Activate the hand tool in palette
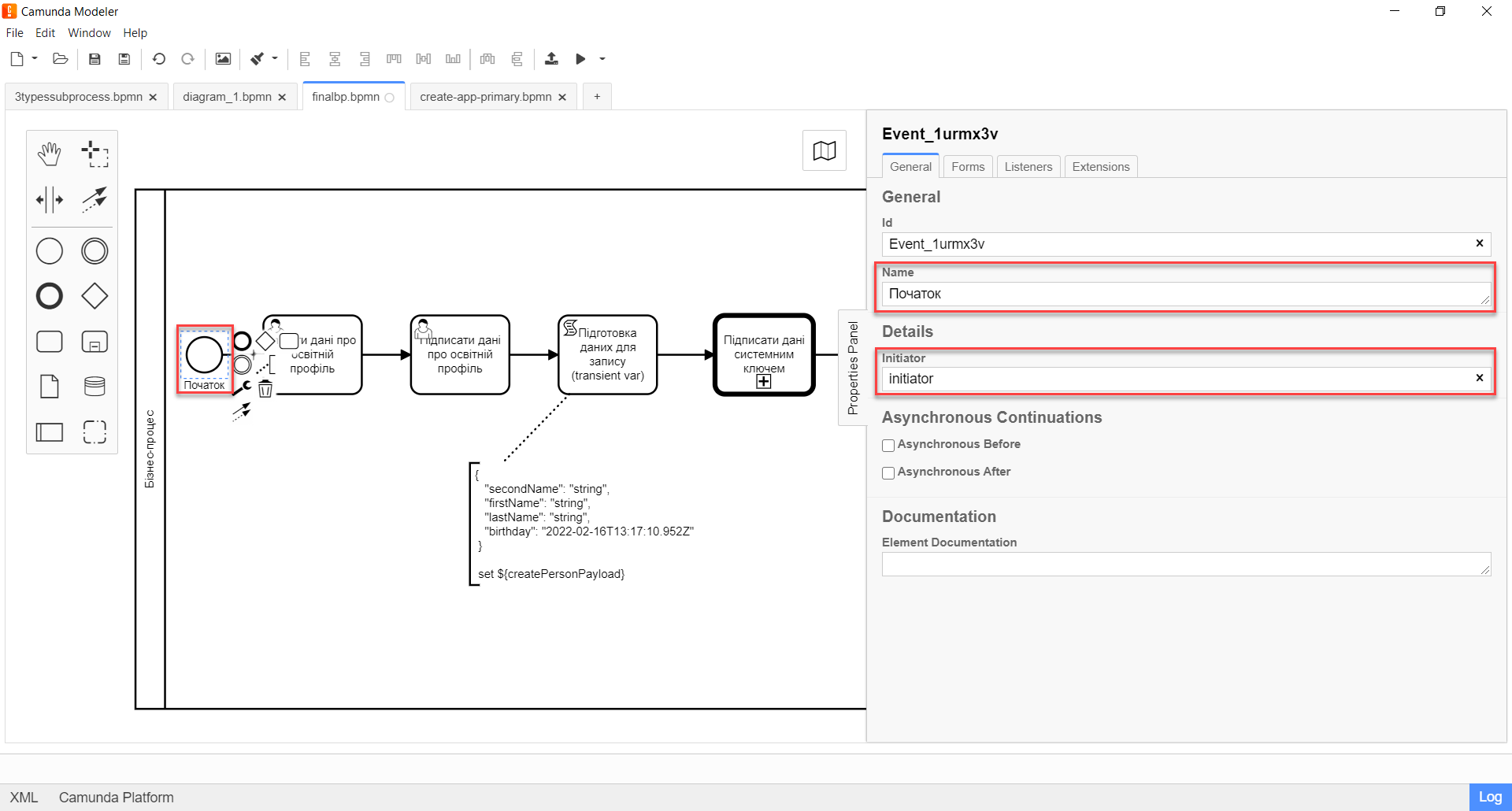This screenshot has height=811, width=1512. pos(49,154)
